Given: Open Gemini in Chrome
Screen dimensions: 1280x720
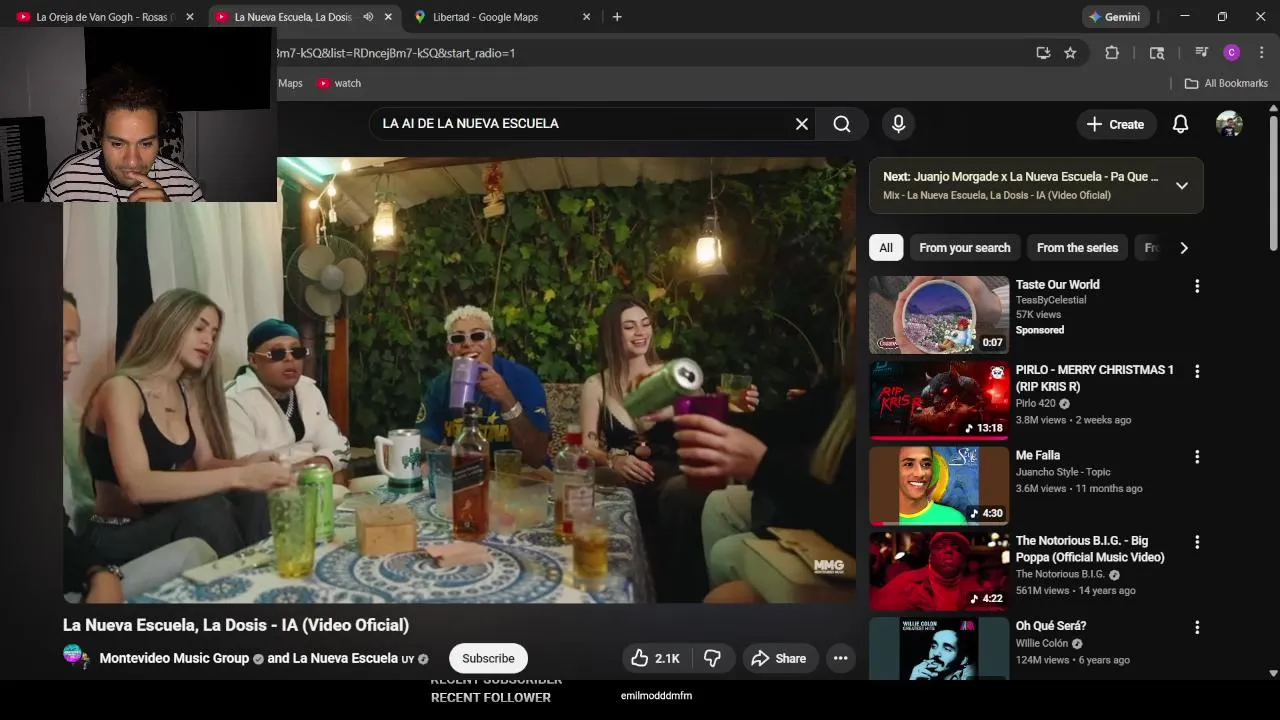Looking at the screenshot, I should click(1115, 17).
